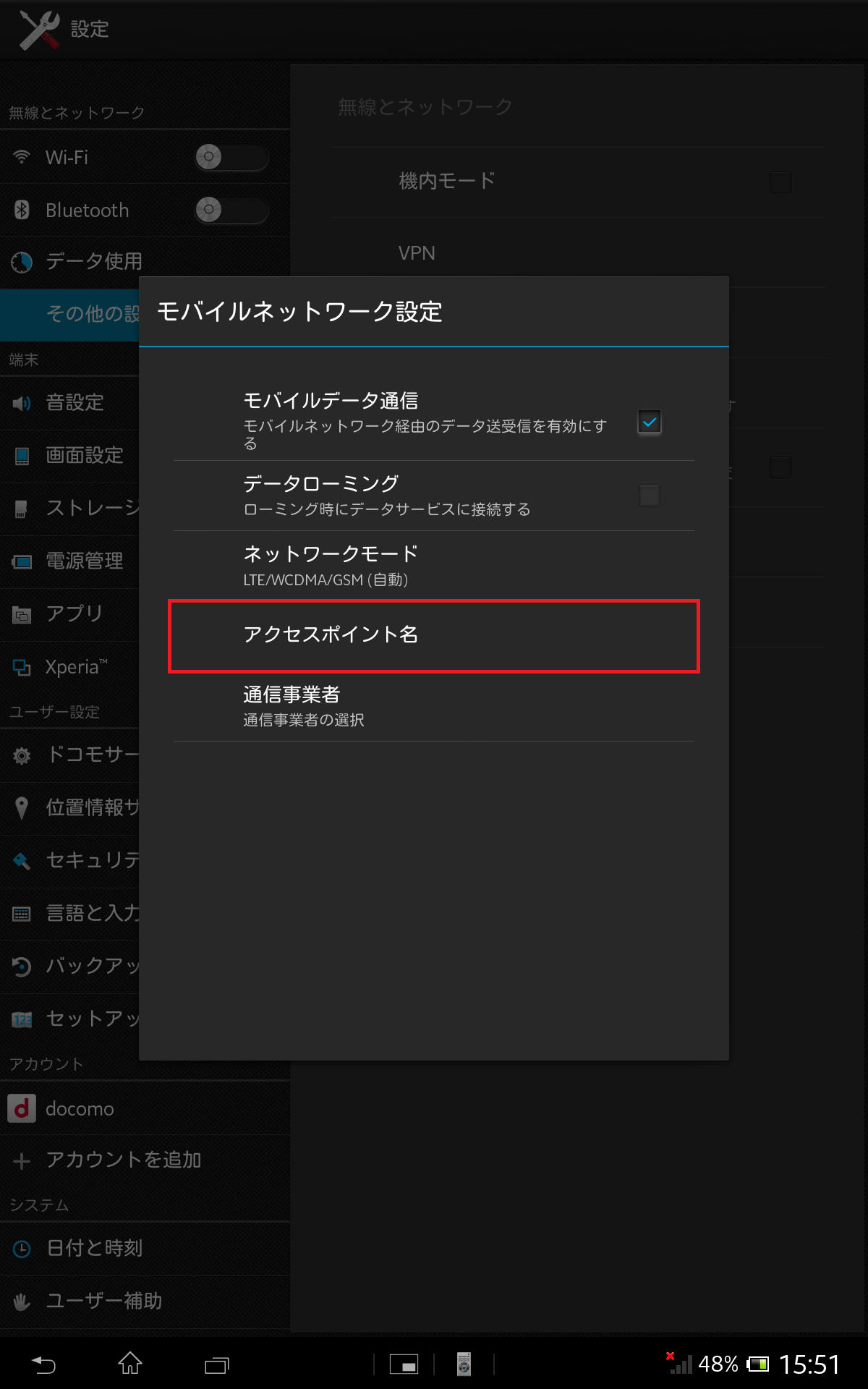Tap LTE/WCDMA/GSM (自動) text
The height and width of the screenshot is (1389, 868).
325,579
